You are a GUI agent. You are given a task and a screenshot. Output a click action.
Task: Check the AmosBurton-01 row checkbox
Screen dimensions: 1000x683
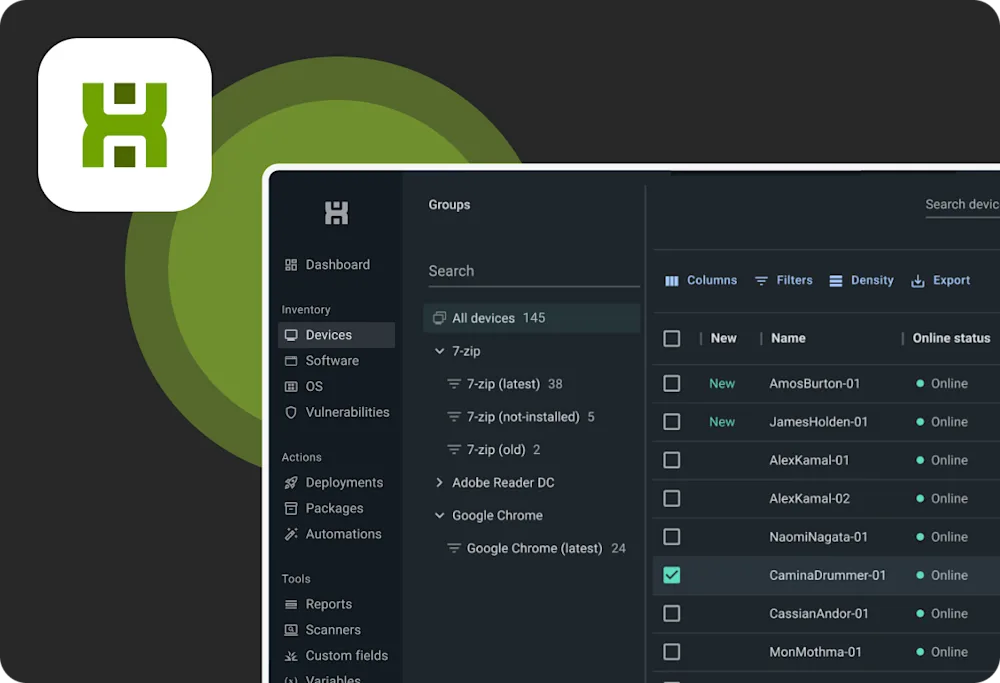click(672, 384)
